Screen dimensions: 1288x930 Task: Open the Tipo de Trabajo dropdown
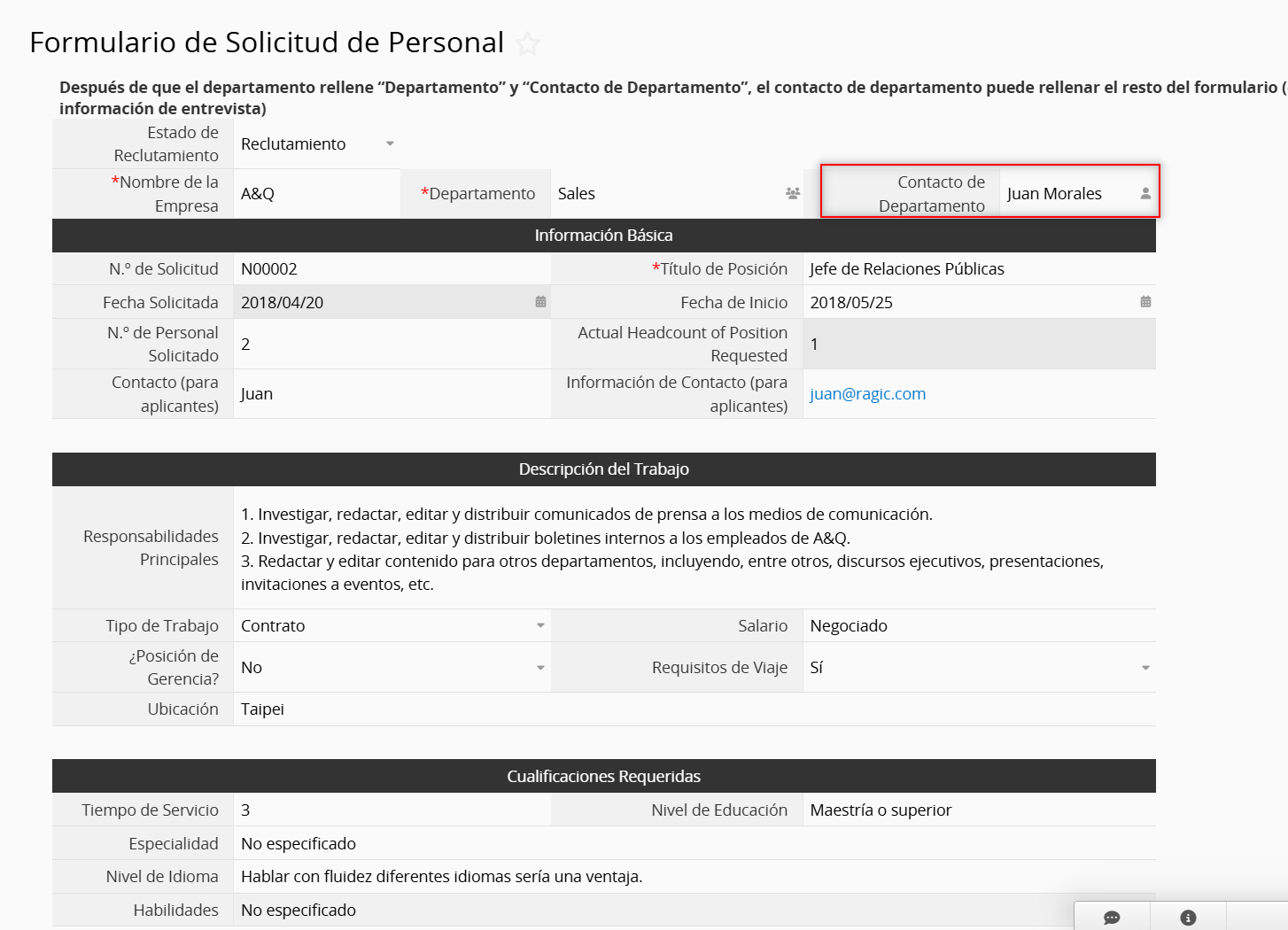(x=540, y=625)
